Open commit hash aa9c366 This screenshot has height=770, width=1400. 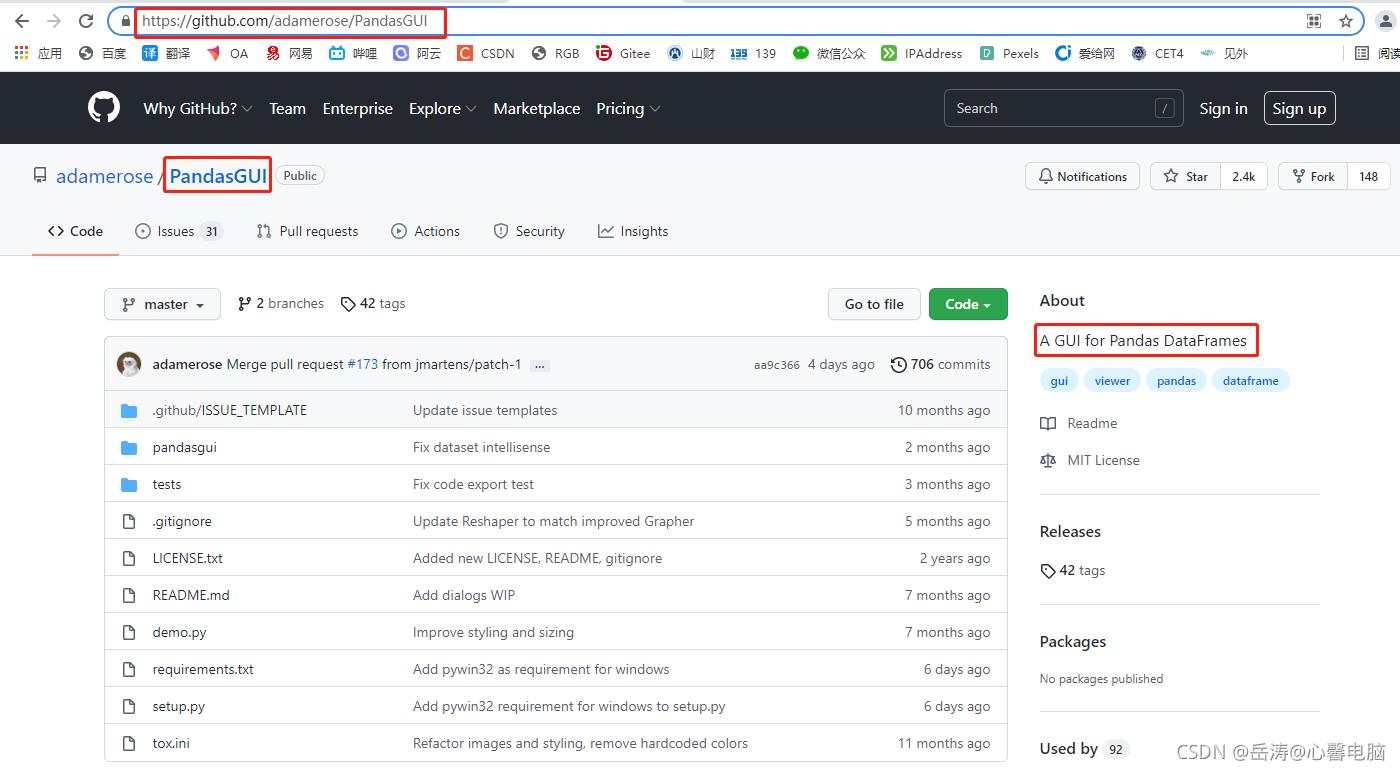click(777, 365)
